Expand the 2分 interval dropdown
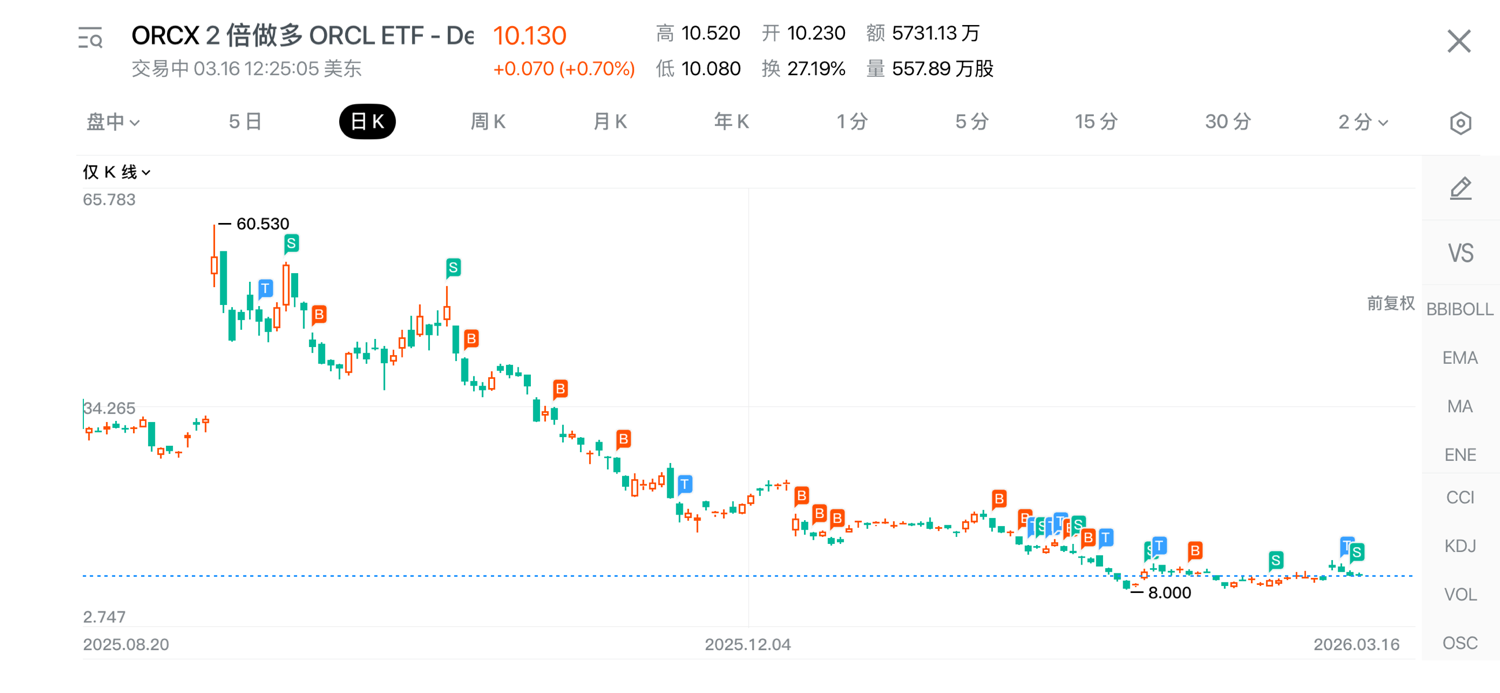The height and width of the screenshot is (693, 1500). click(x=1363, y=122)
